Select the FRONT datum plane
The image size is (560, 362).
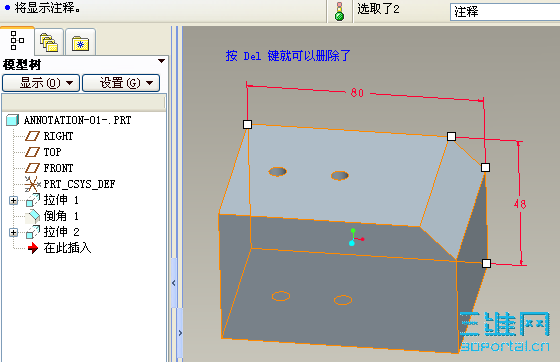point(58,168)
